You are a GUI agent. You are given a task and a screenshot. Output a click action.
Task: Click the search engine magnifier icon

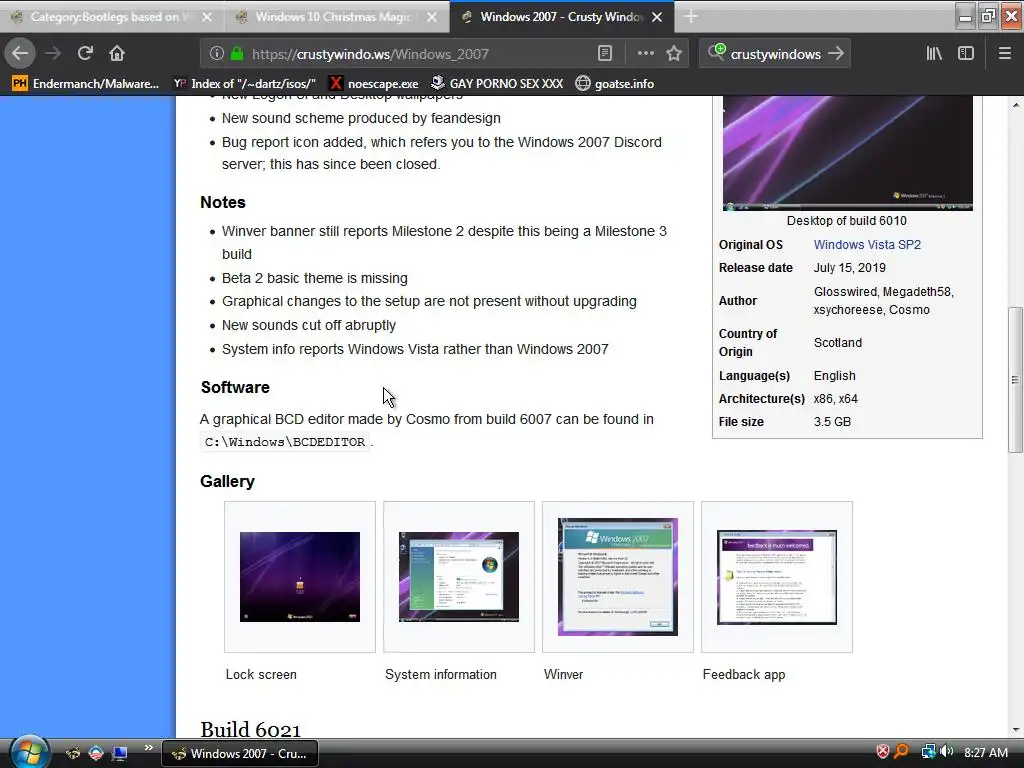tap(716, 52)
